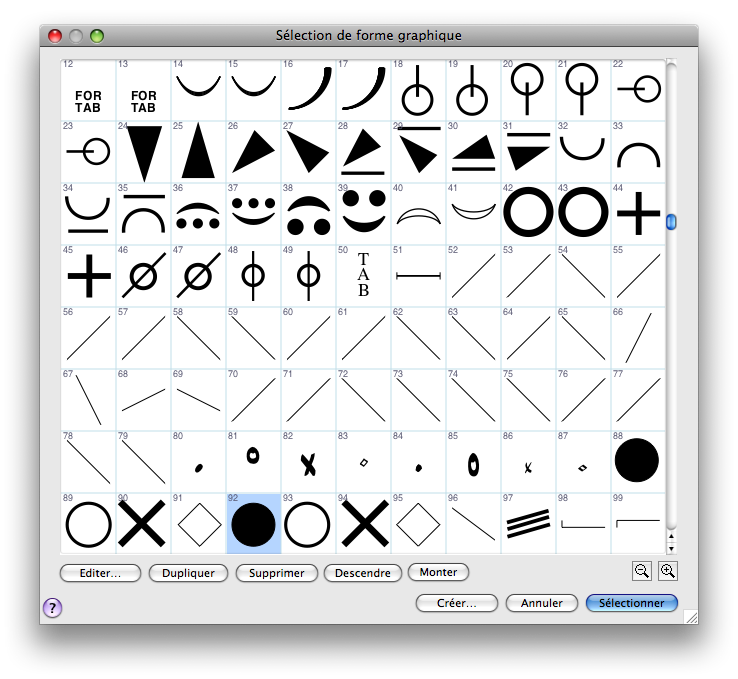Click the Editer... button
Screen dimensions: 738x679
[100, 573]
